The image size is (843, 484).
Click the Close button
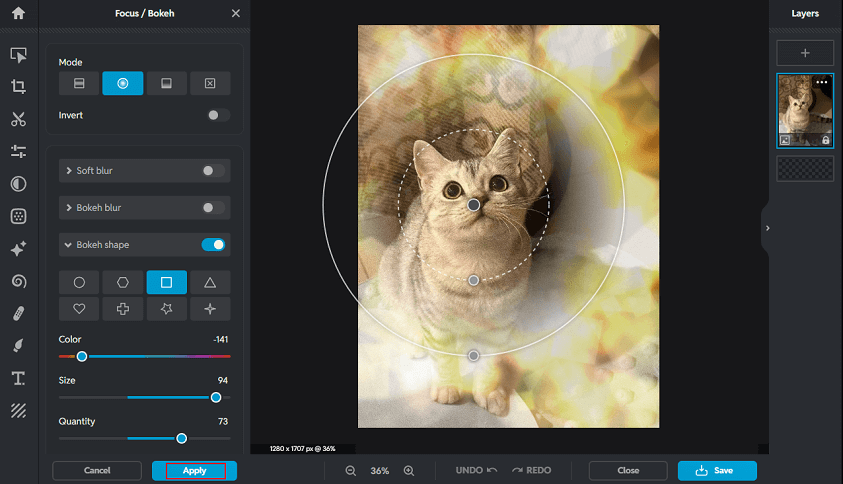pos(628,471)
